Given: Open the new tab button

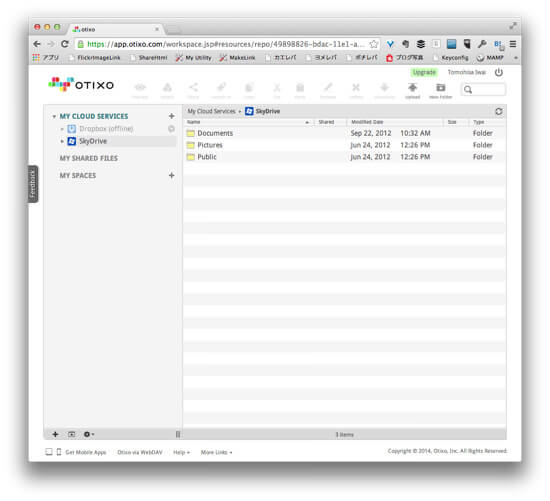Looking at the screenshot, I should [173, 30].
